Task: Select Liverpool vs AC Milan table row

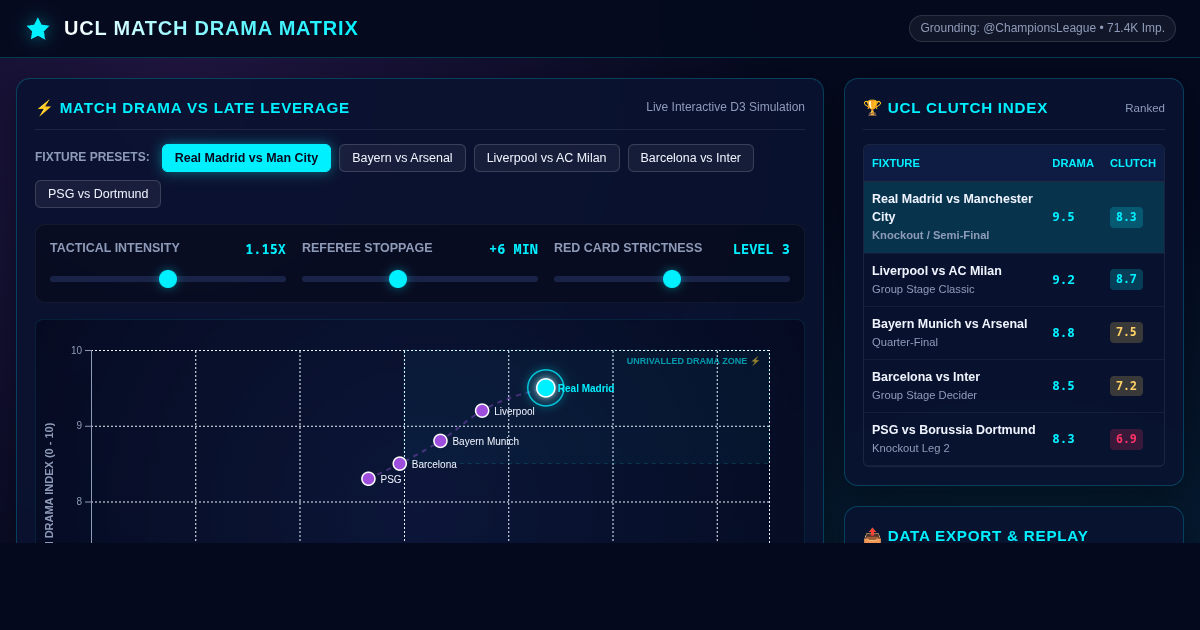Action: pos(1014,280)
